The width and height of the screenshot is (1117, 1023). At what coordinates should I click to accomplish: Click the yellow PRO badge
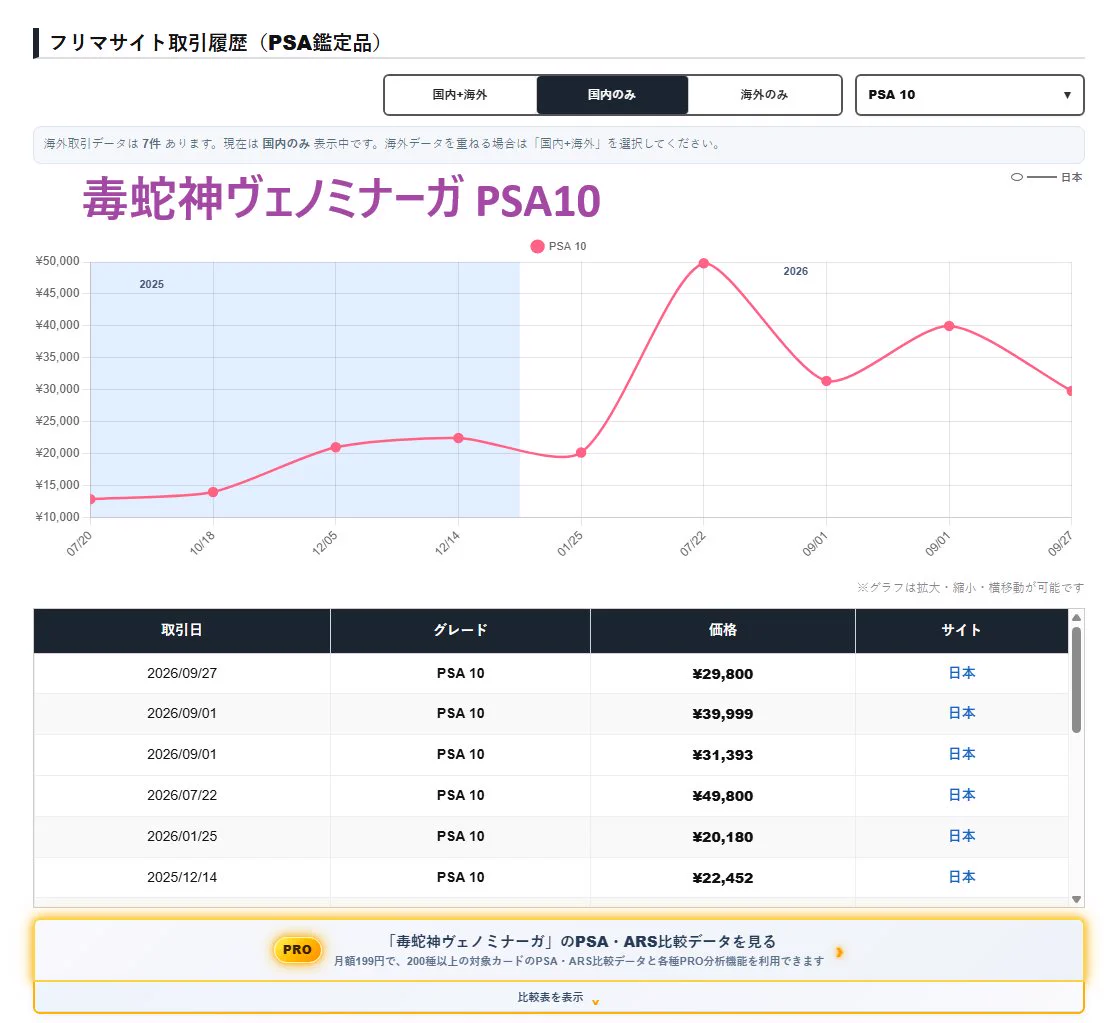click(297, 950)
